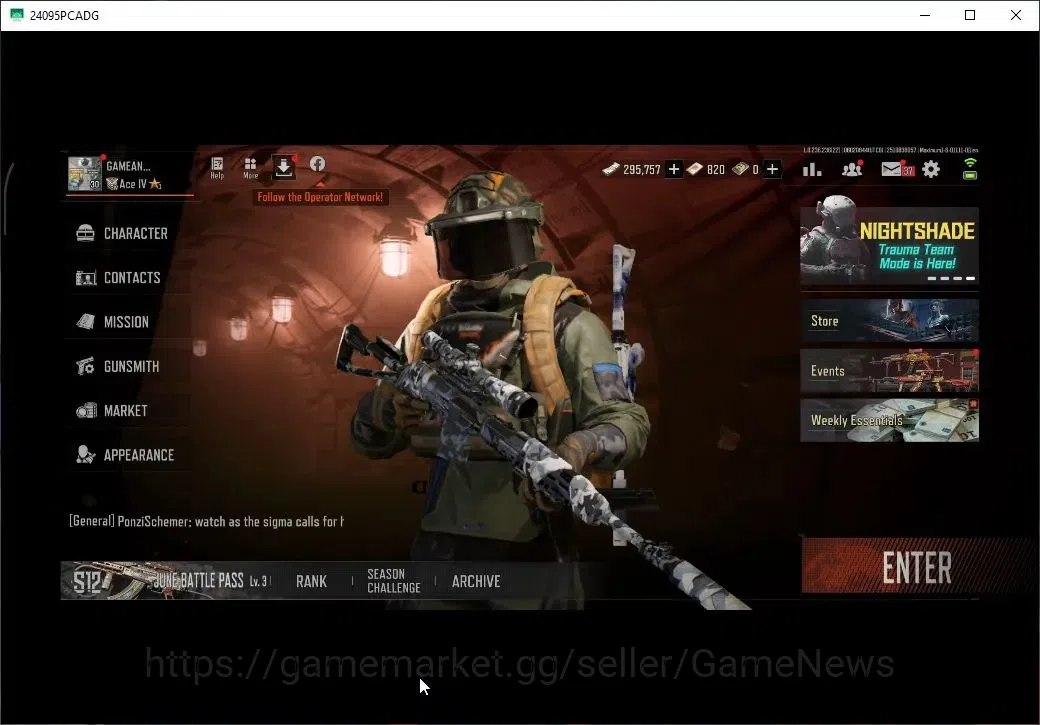Add currency with plus next to 0

point(772,169)
